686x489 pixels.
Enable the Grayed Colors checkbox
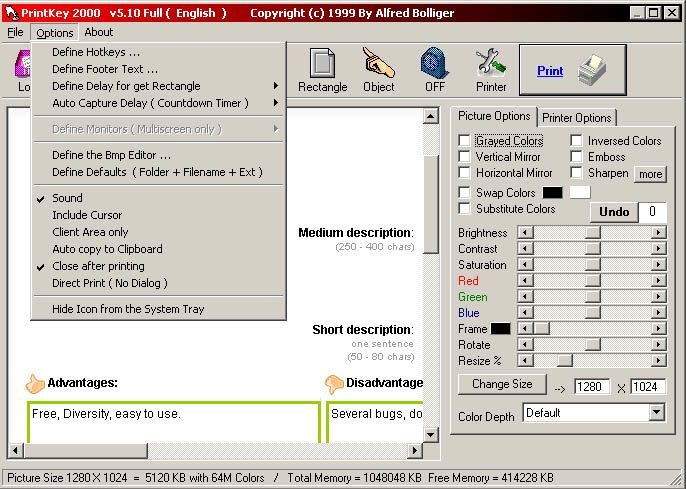[464, 141]
